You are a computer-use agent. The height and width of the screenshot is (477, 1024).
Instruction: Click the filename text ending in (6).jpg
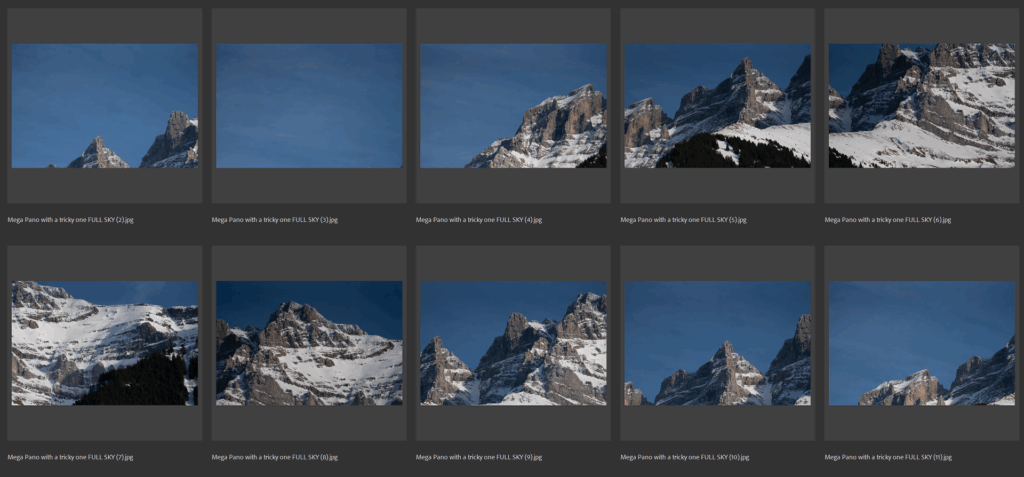[887, 220]
